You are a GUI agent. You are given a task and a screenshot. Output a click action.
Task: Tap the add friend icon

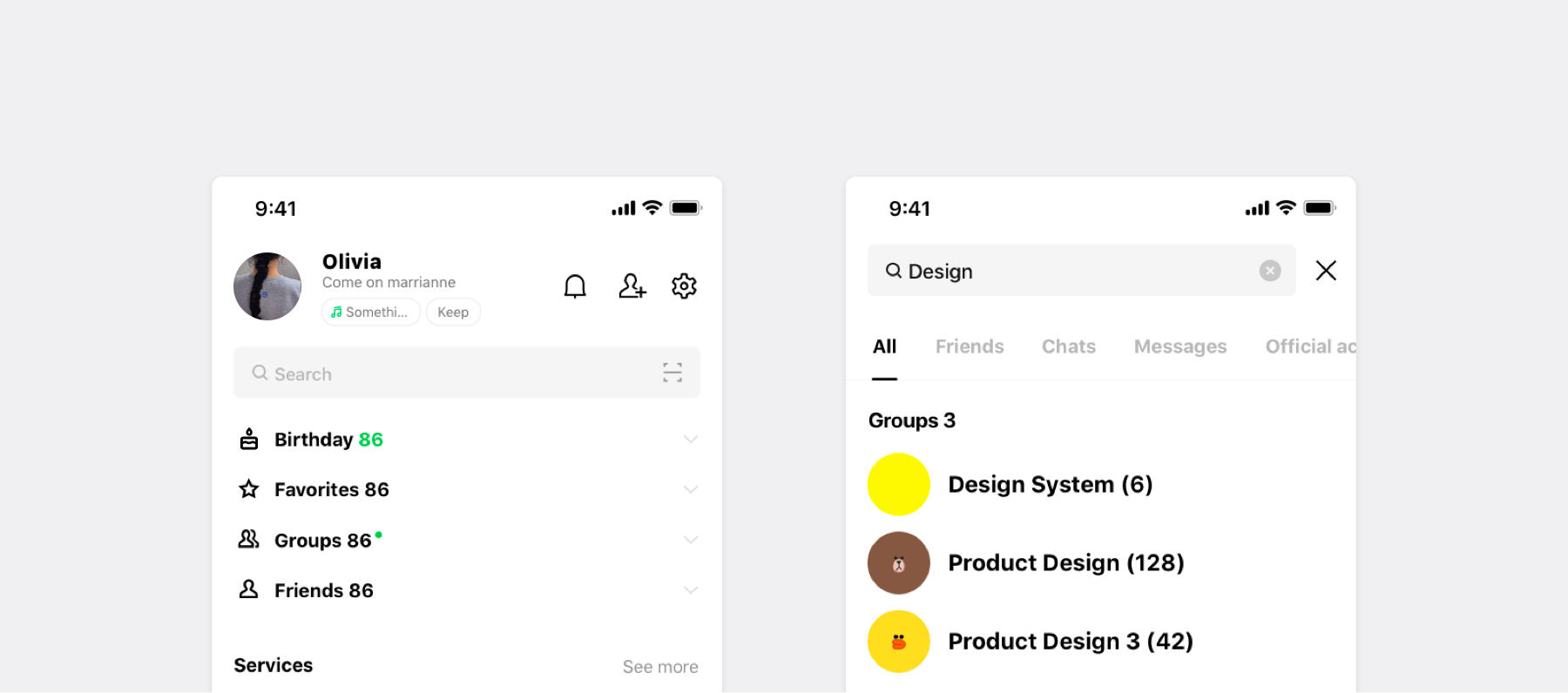(632, 286)
